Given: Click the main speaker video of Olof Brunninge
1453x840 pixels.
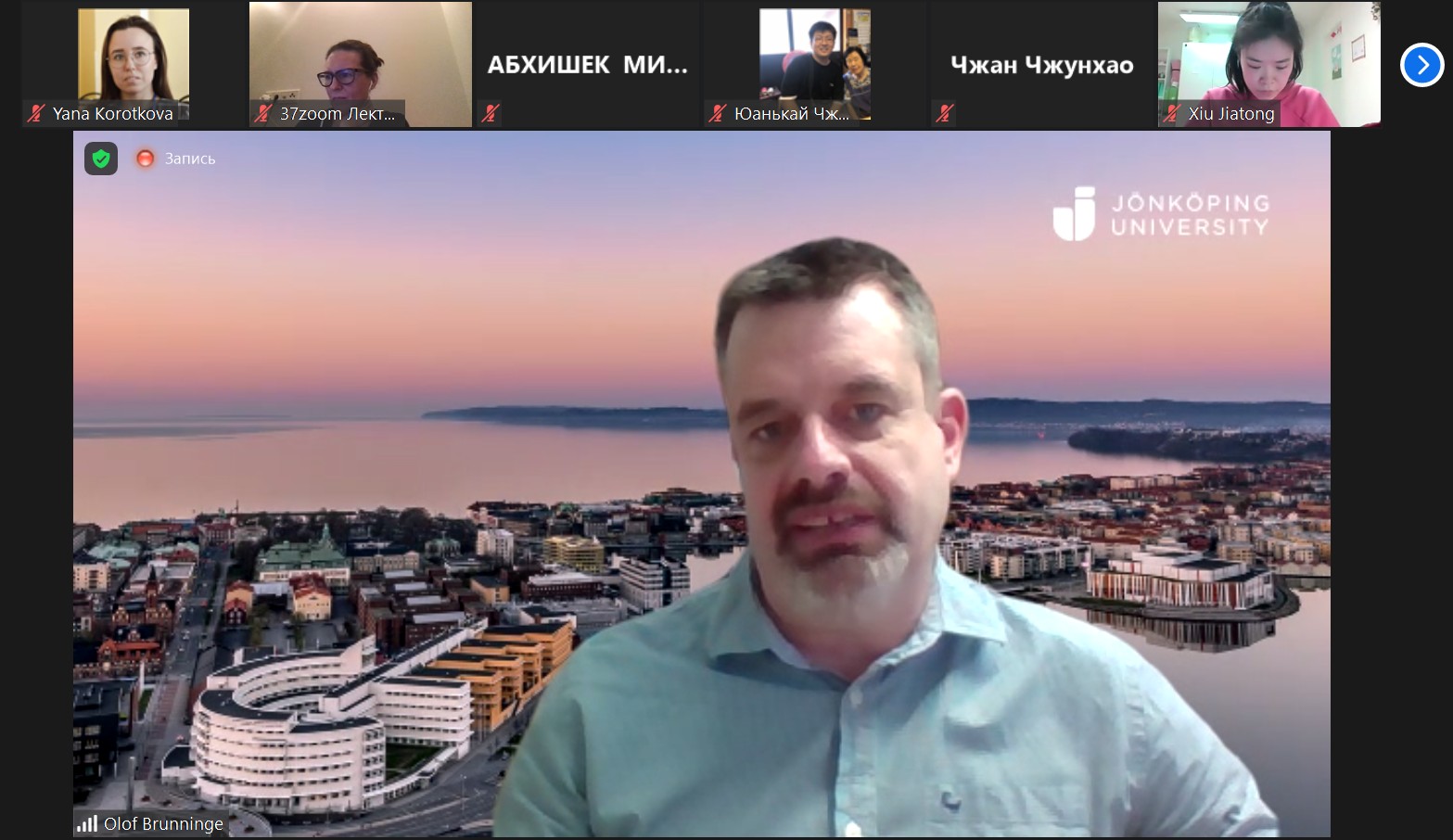Looking at the screenshot, I should tap(702, 484).
